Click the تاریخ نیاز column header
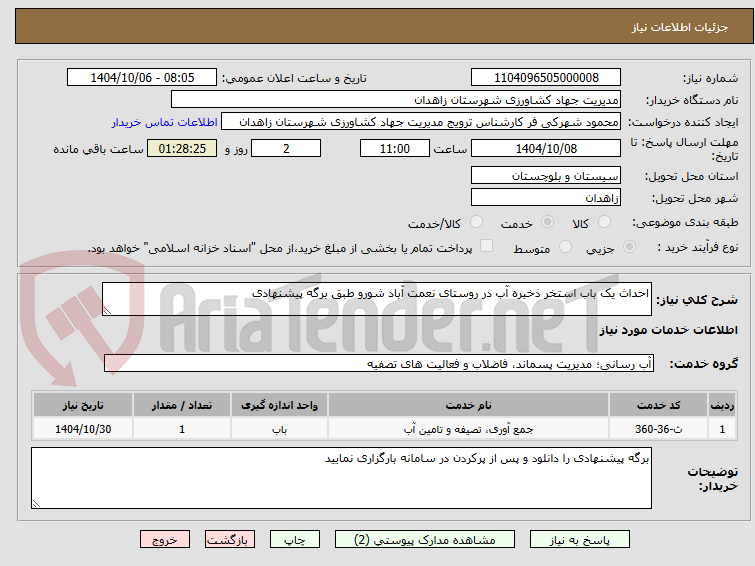Screen dimensions: 755x566 pos(83,405)
